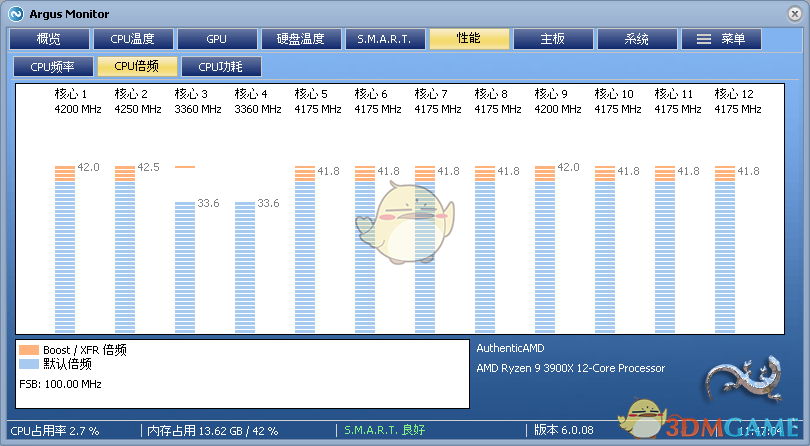Click the S.M.A.R.T. 良好 status indicator
The image size is (810, 446).
tap(385, 430)
